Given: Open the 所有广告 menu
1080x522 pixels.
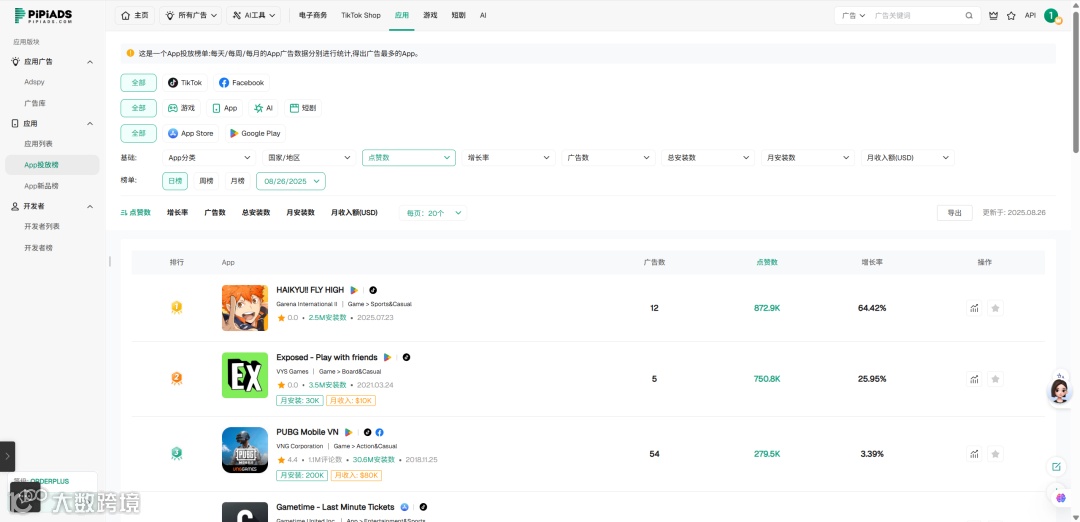Looking at the screenshot, I should (x=190, y=15).
